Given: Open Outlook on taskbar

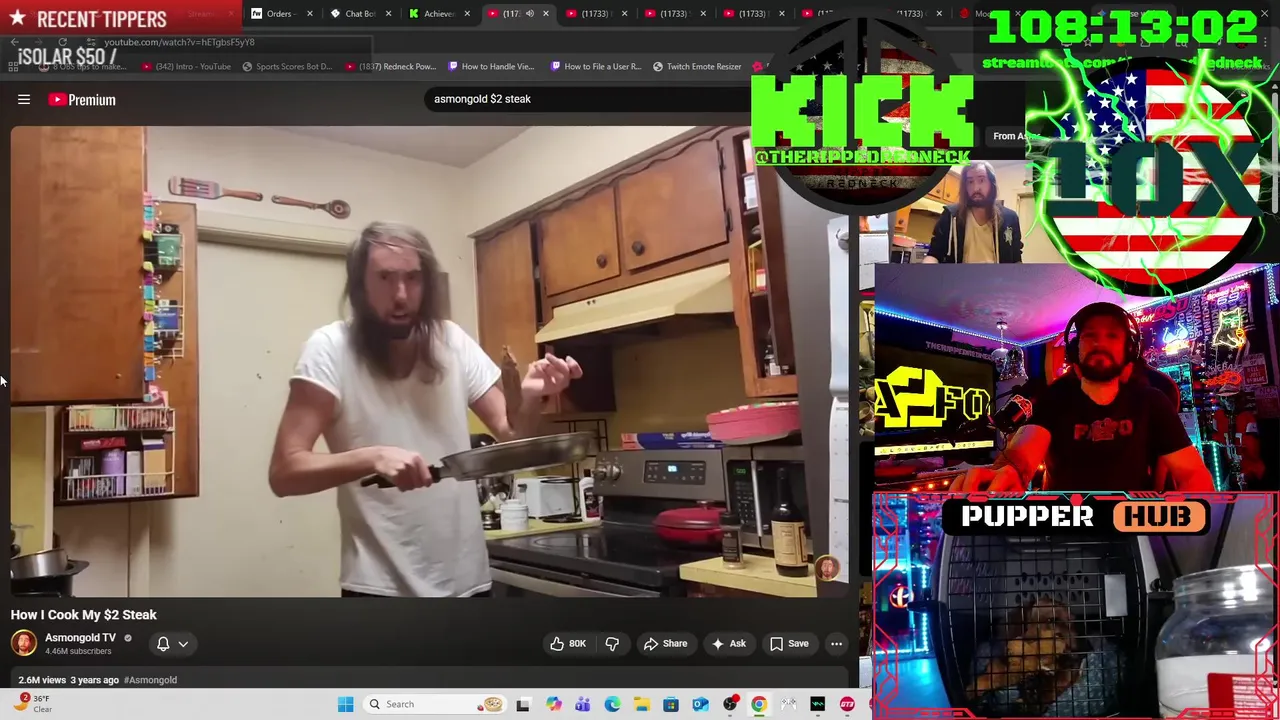Looking at the screenshot, I should point(700,704).
